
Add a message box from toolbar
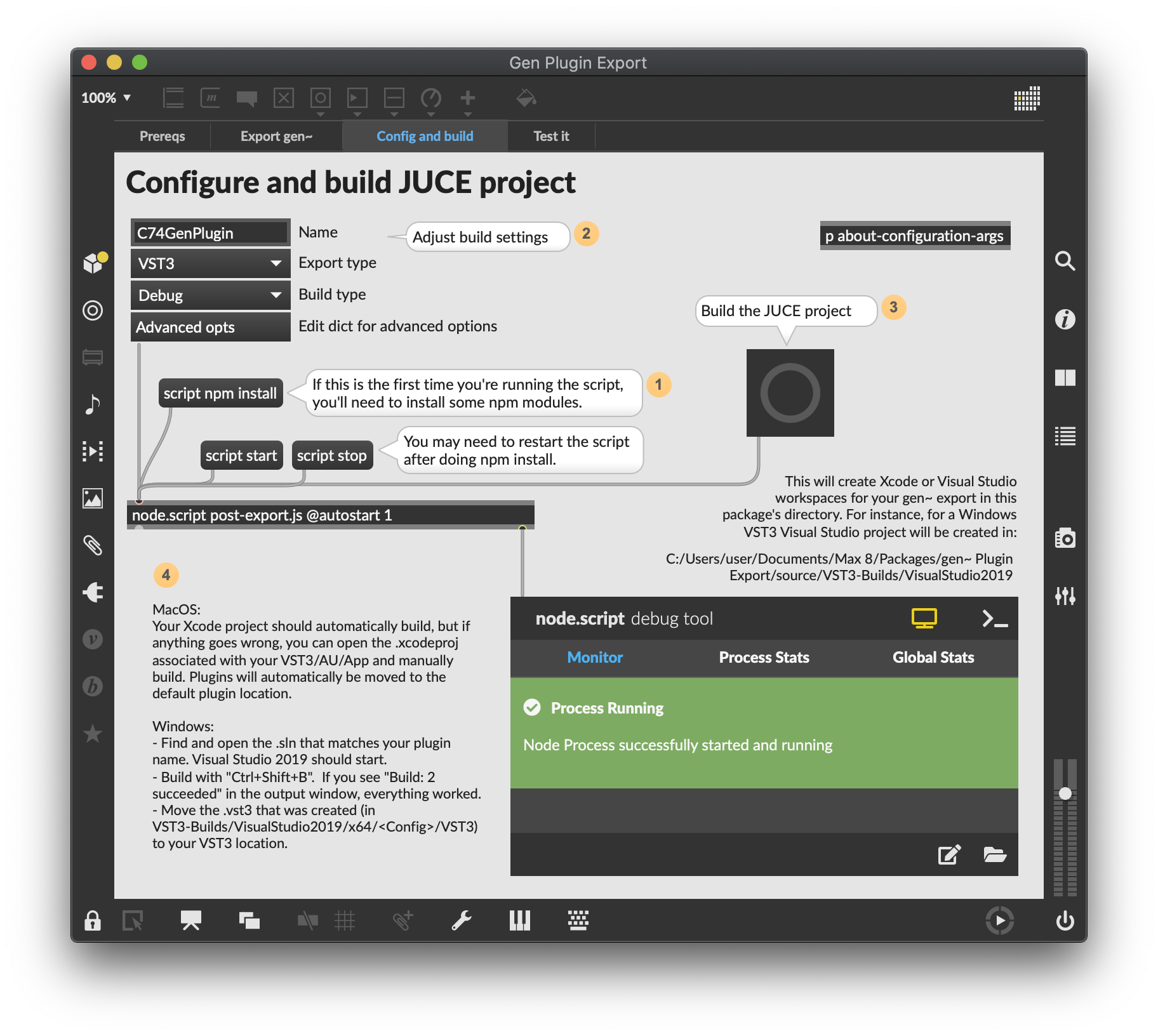210,98
